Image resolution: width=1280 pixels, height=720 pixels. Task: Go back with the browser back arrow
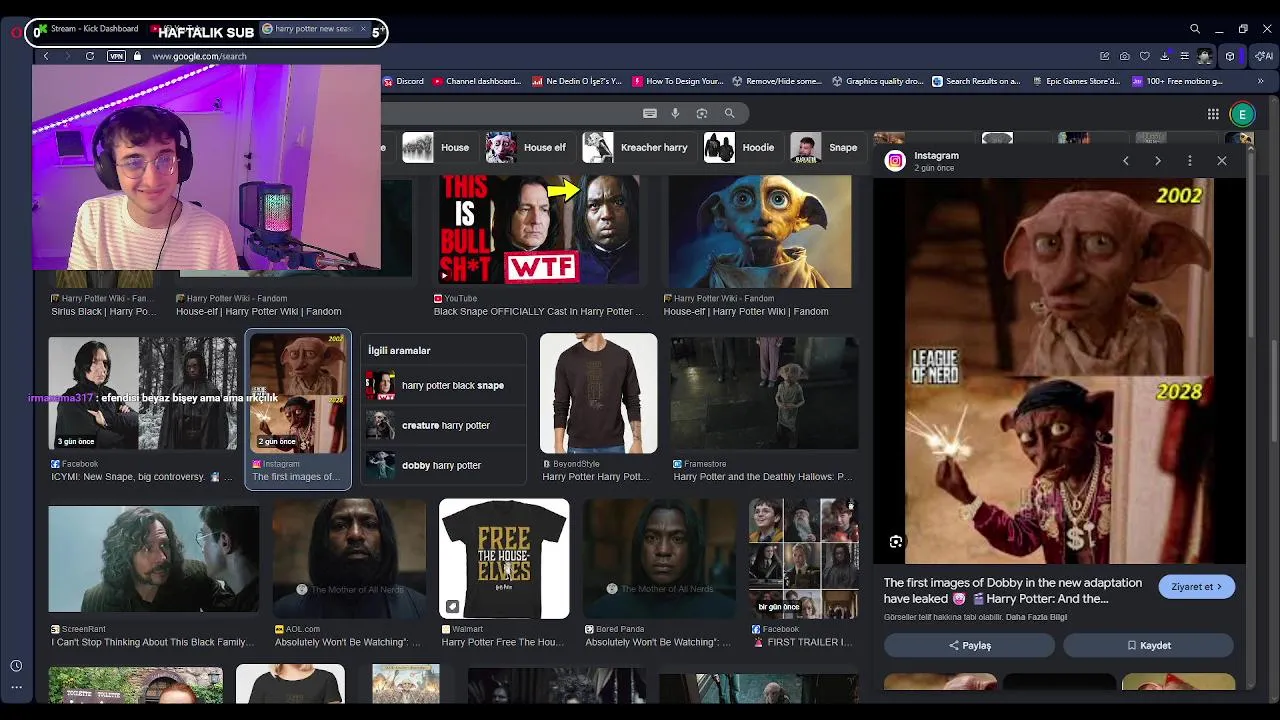(x=46, y=56)
